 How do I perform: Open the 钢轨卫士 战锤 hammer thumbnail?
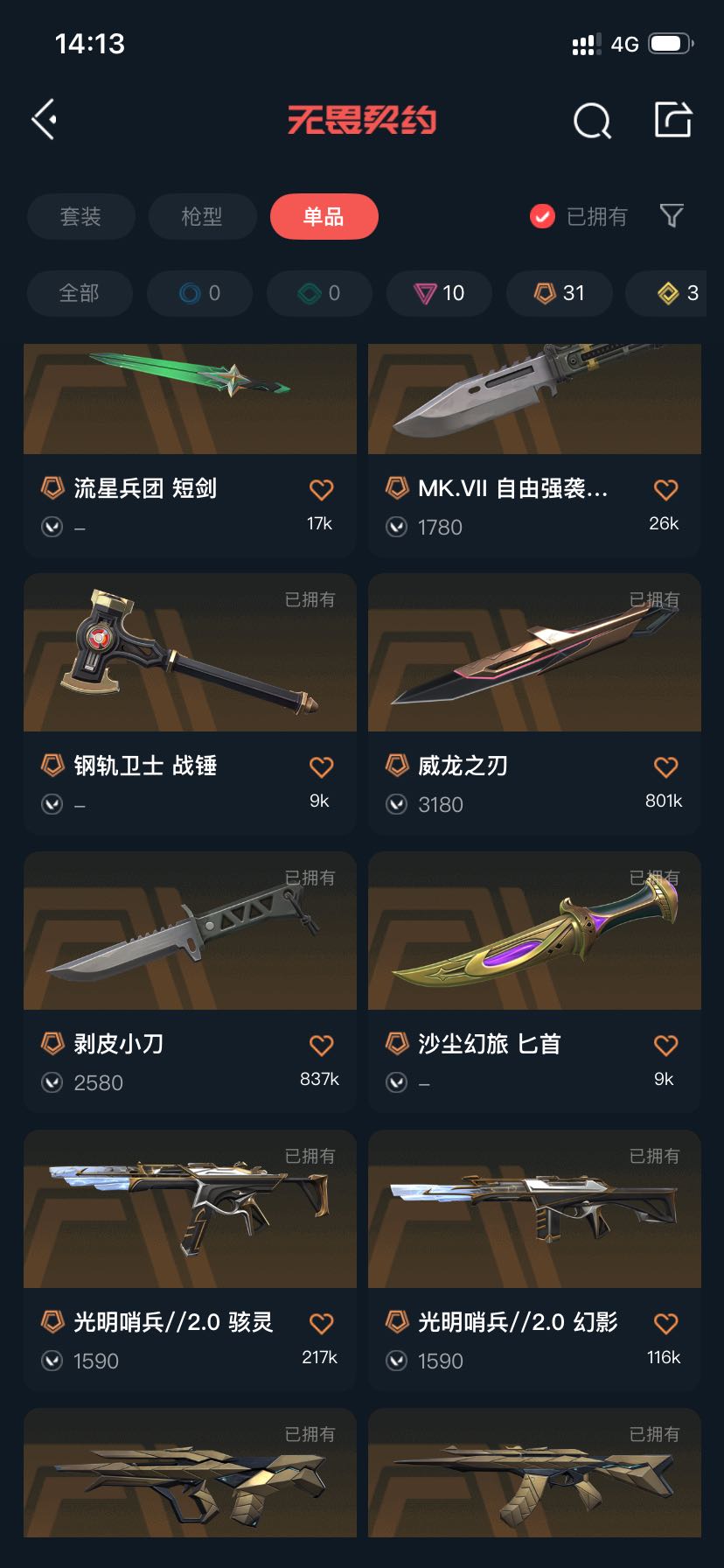(190, 653)
